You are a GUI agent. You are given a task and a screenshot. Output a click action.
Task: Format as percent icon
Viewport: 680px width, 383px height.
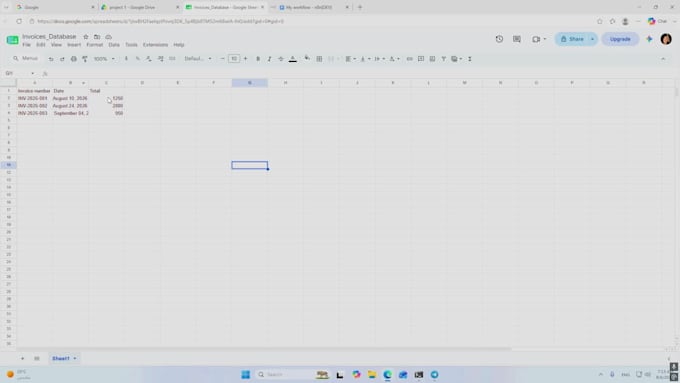click(137, 59)
